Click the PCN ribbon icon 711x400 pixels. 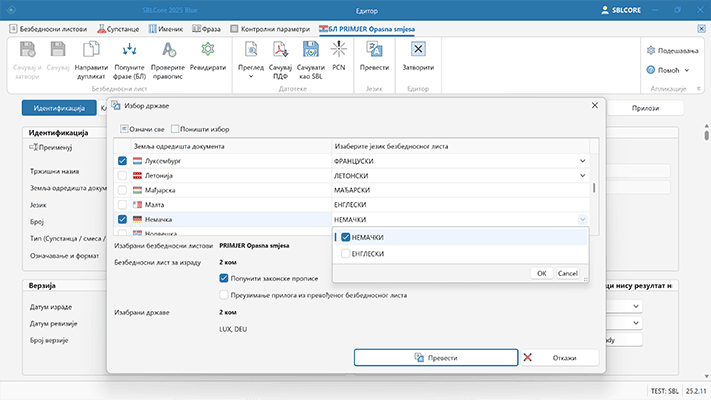(339, 49)
